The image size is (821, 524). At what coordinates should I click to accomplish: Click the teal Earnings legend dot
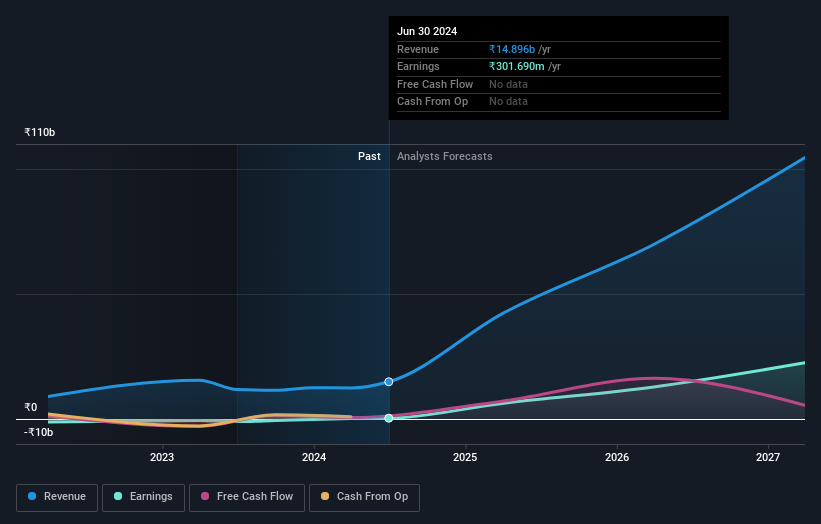coord(118,496)
